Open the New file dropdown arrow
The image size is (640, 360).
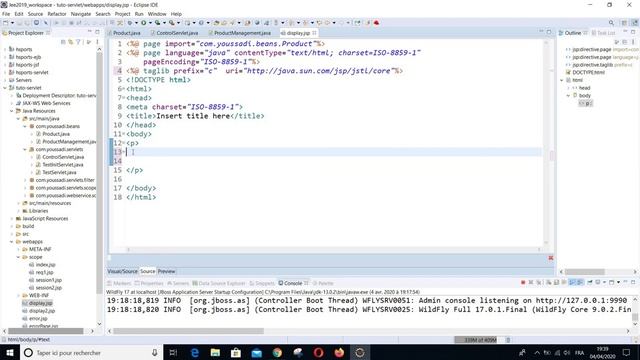(x=12, y=23)
